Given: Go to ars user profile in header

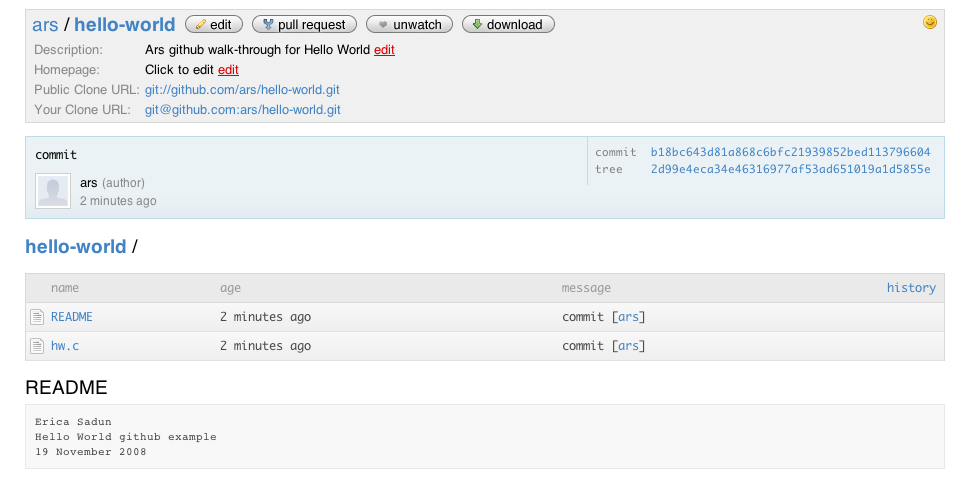Looking at the screenshot, I should (45, 24).
